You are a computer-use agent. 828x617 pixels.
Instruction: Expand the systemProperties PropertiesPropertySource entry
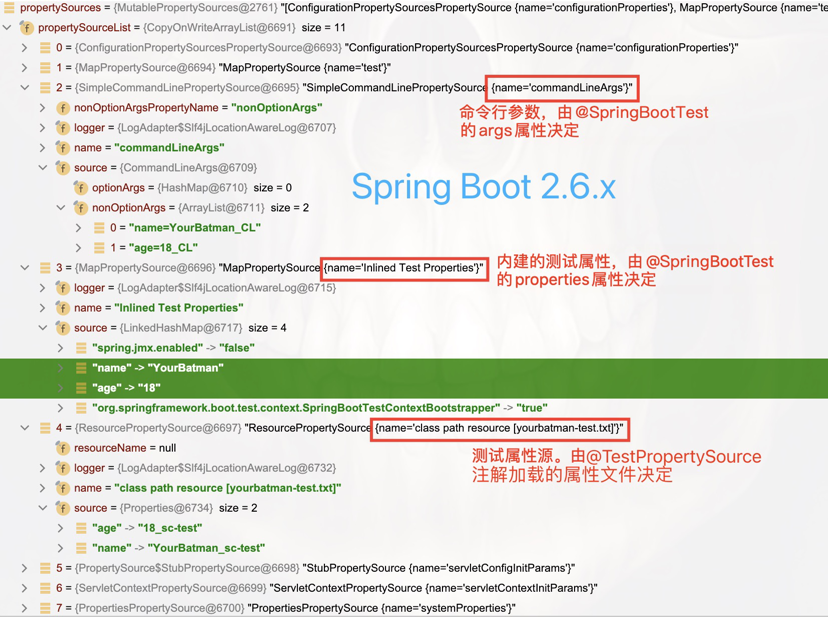24,608
